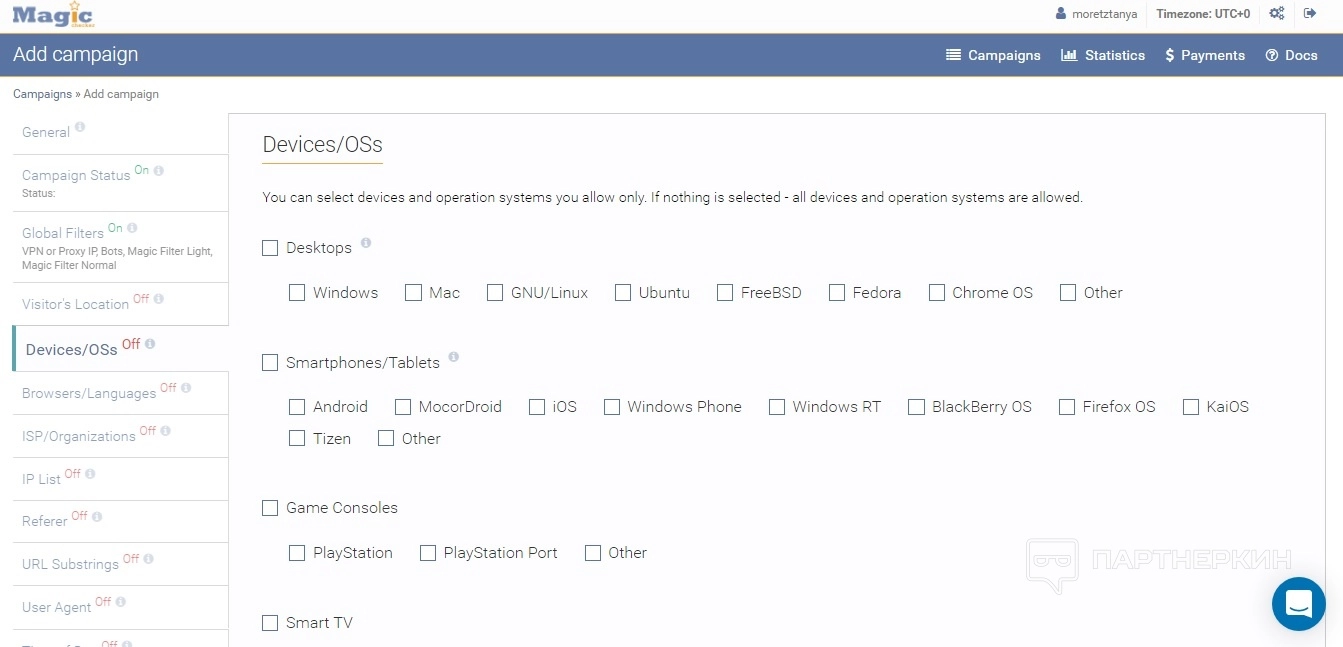1343x647 pixels.
Task: Click info icon next to Global Filters
Action: 132,228
